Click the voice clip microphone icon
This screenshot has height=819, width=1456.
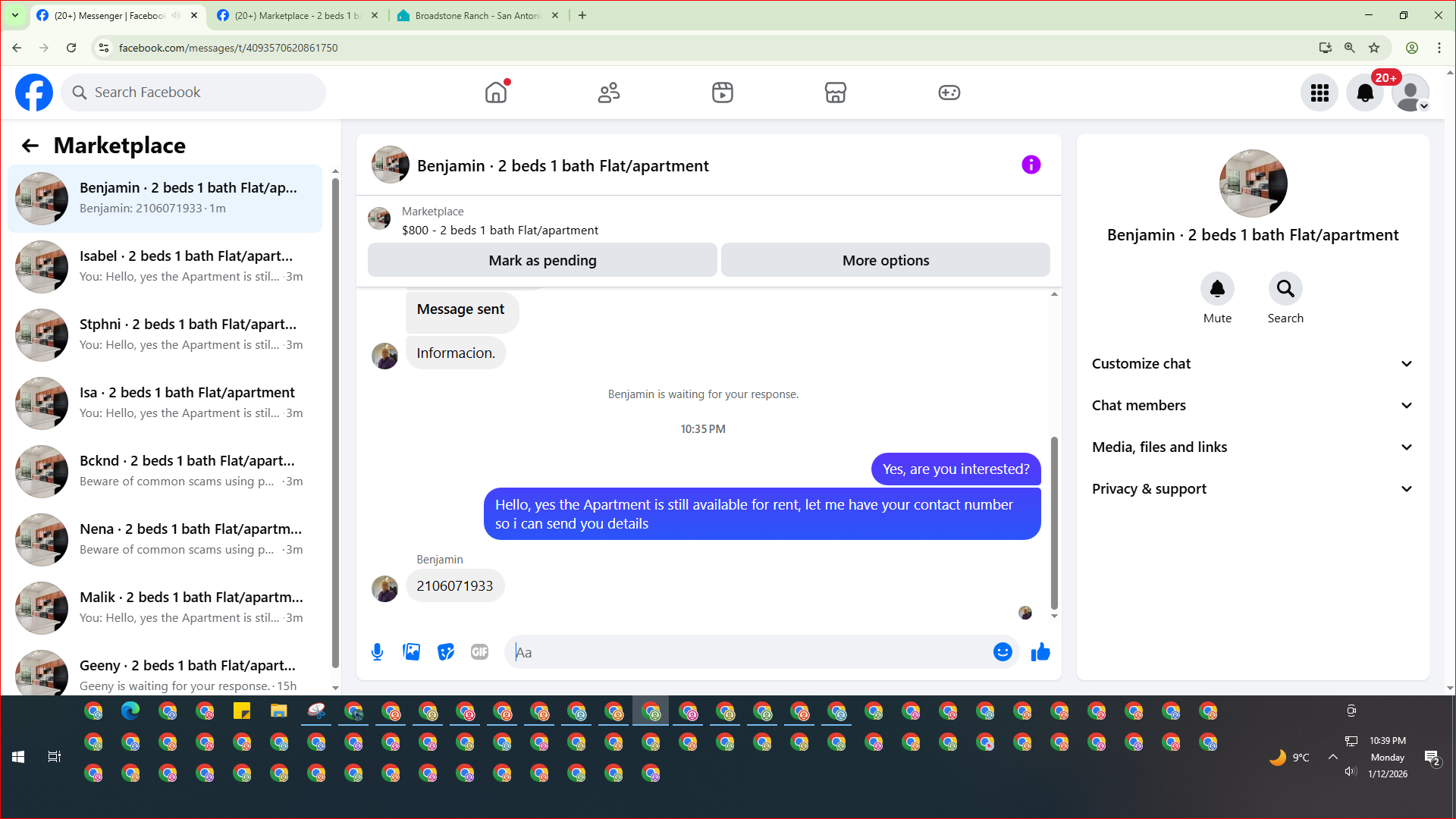coord(377,652)
